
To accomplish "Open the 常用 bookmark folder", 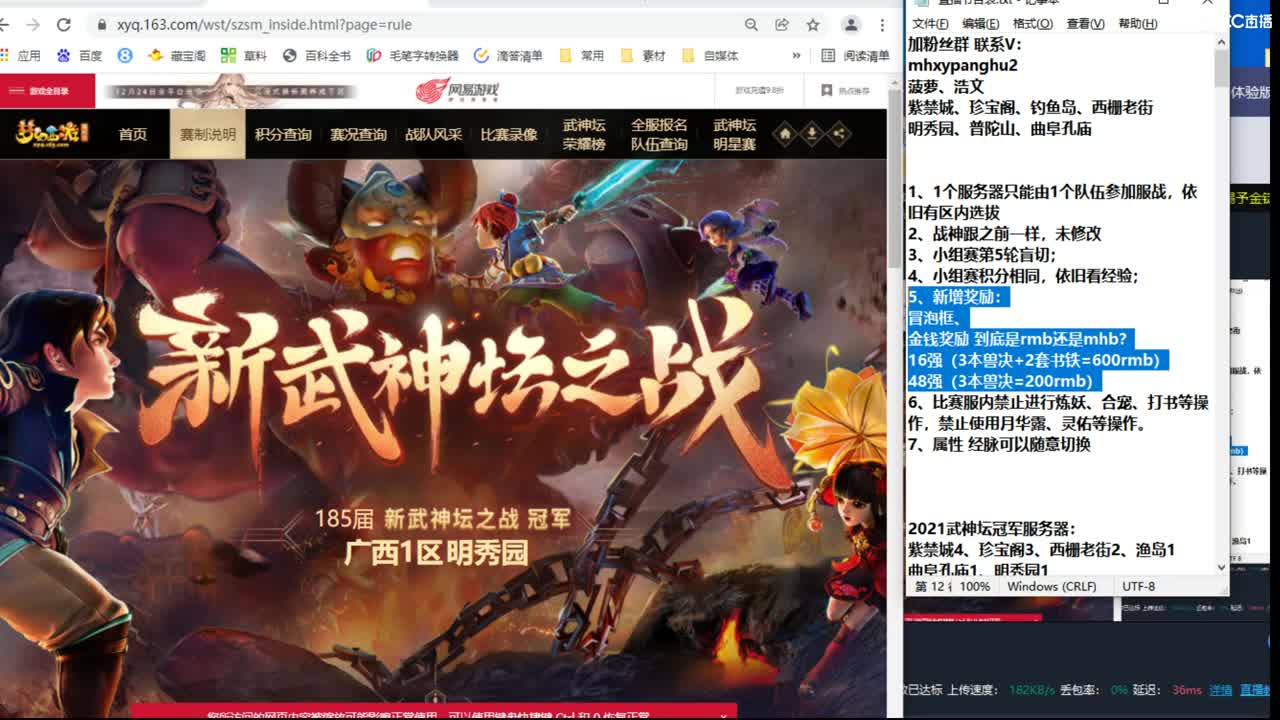I will (x=582, y=56).
